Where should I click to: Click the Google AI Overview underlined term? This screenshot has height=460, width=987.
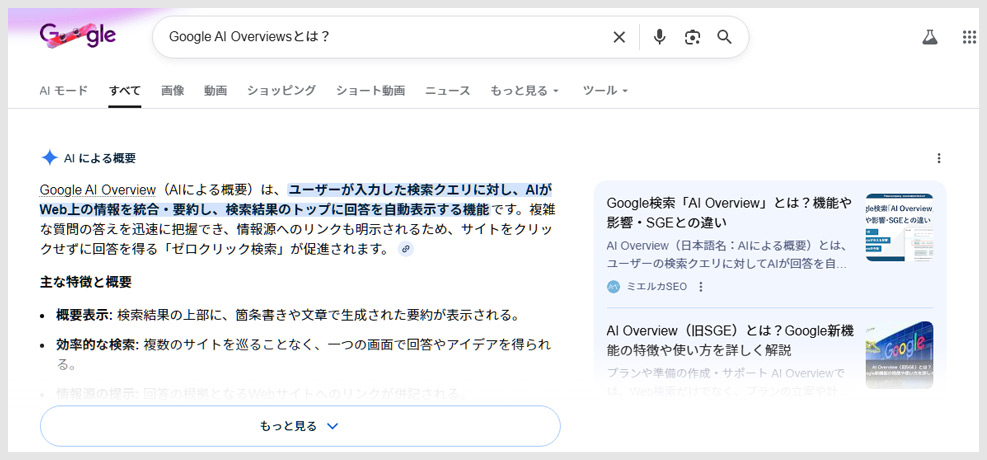pos(98,189)
